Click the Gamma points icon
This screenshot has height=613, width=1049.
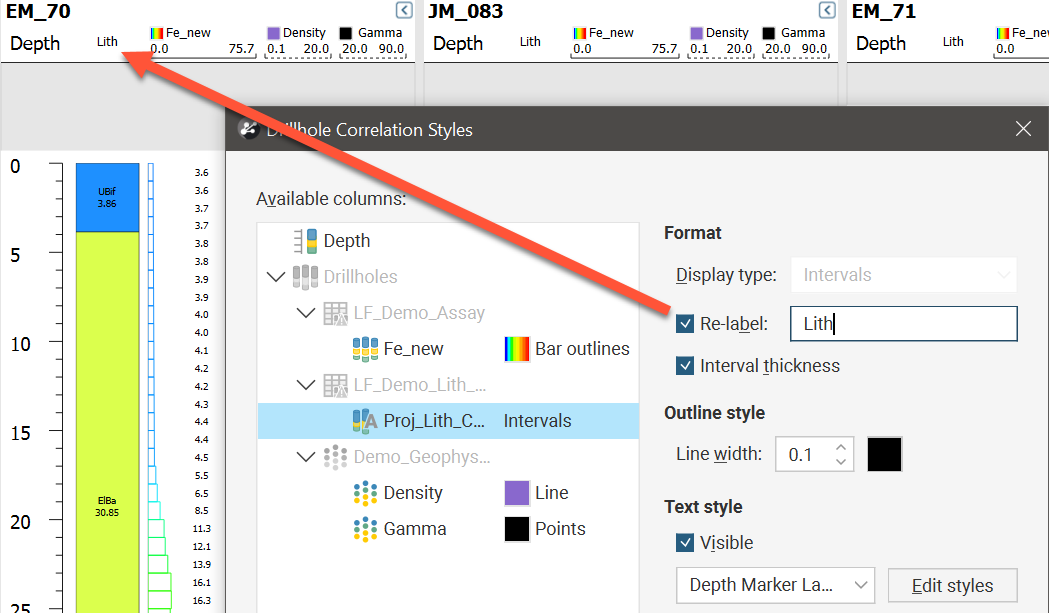pos(366,529)
